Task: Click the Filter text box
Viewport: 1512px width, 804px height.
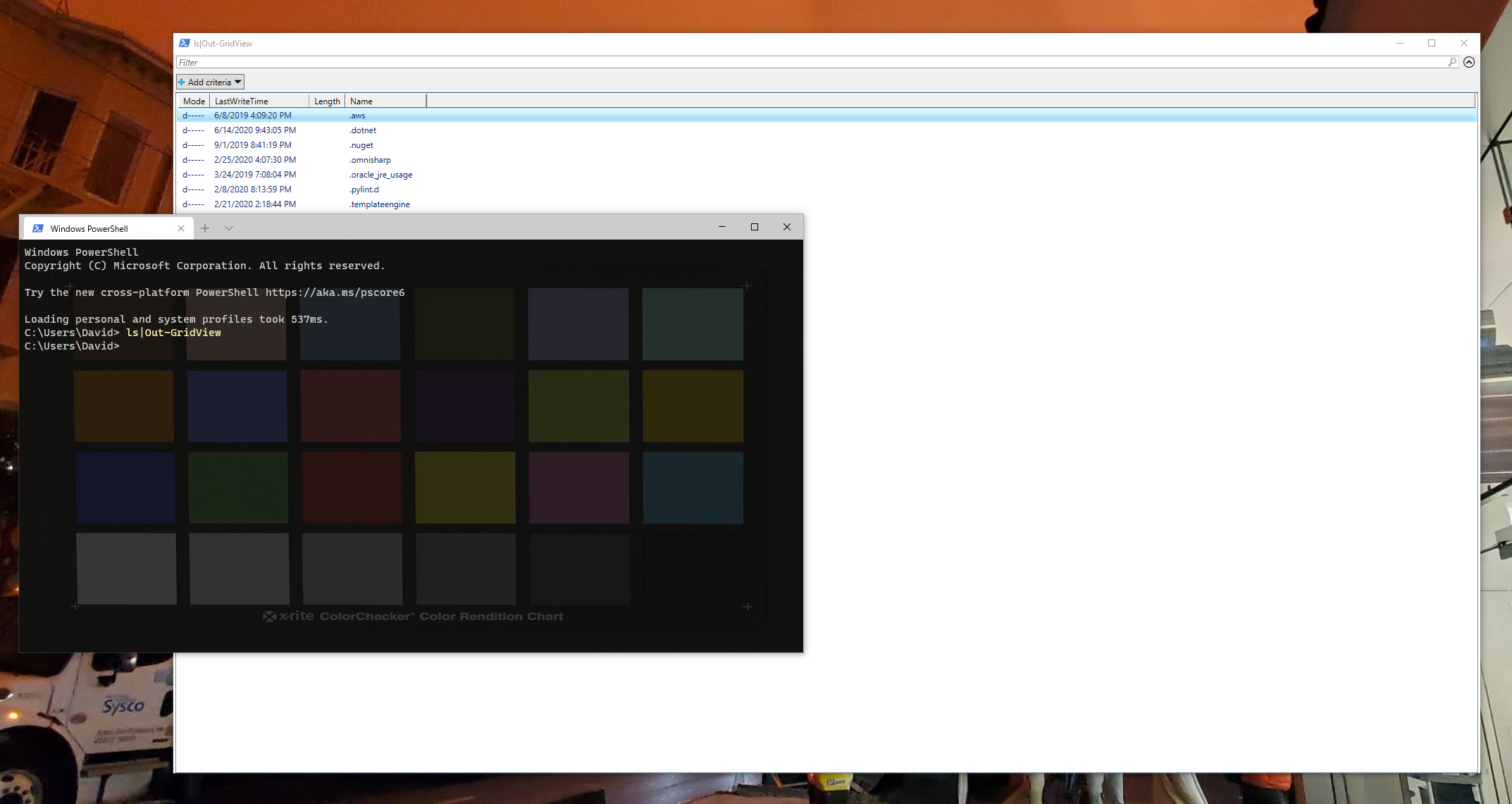Action: (775, 63)
